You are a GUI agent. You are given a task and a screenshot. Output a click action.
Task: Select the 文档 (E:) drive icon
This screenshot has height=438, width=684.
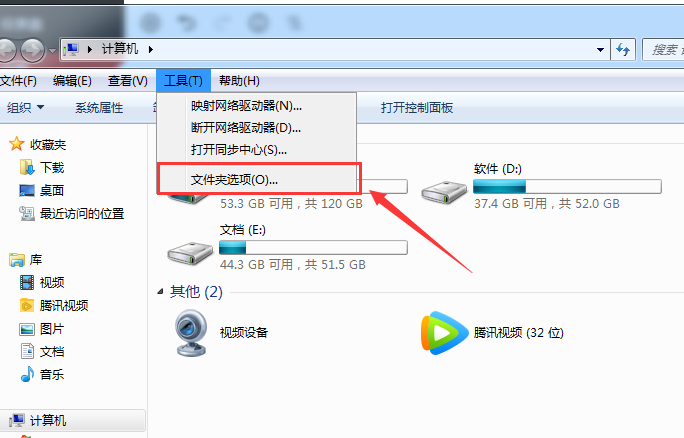tap(190, 253)
